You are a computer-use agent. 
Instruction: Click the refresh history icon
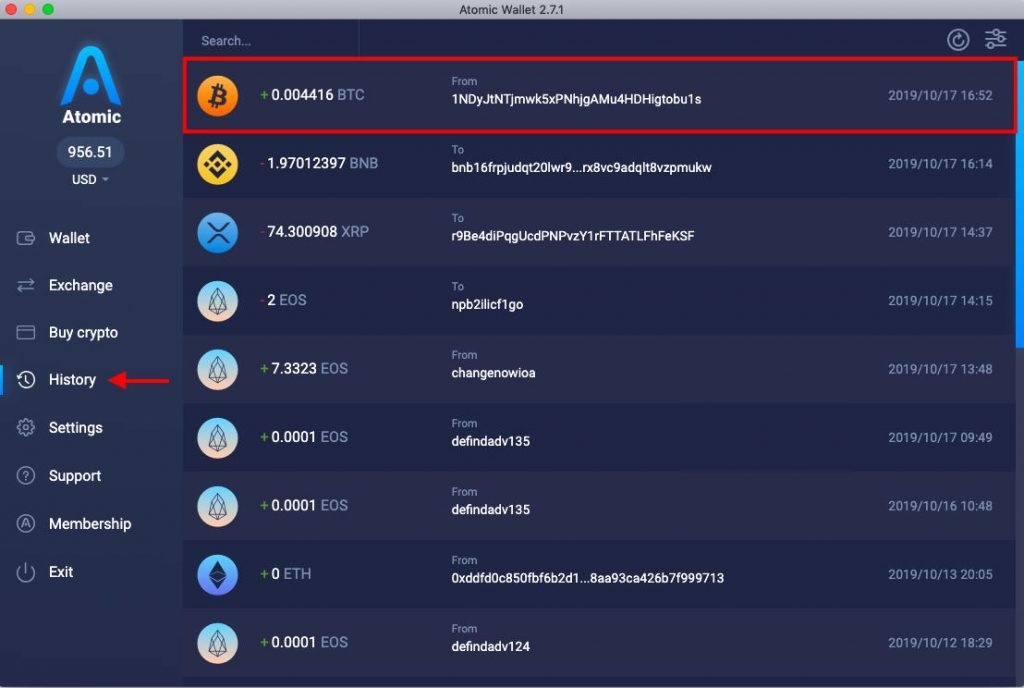coord(957,40)
